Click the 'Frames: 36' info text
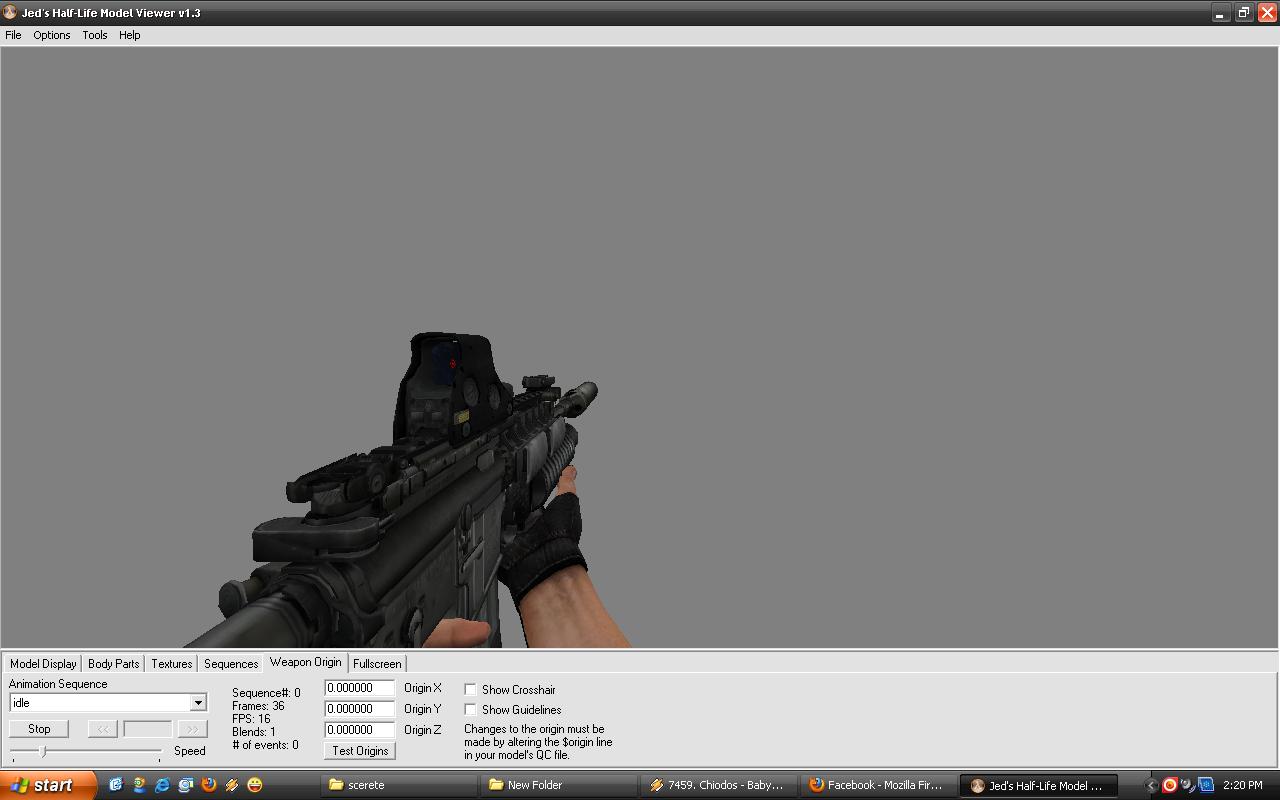 (x=258, y=706)
